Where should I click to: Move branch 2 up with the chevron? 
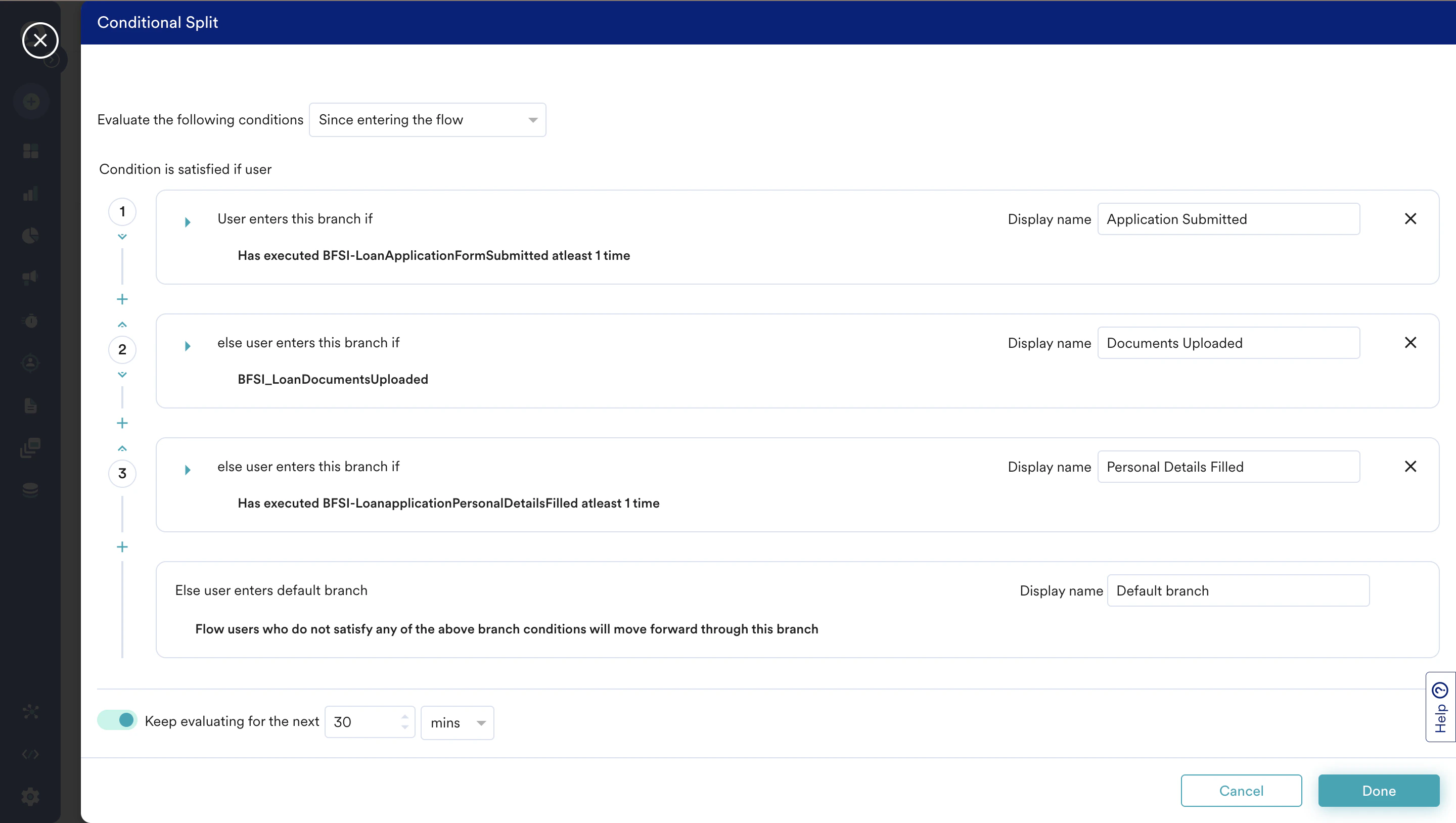point(122,325)
